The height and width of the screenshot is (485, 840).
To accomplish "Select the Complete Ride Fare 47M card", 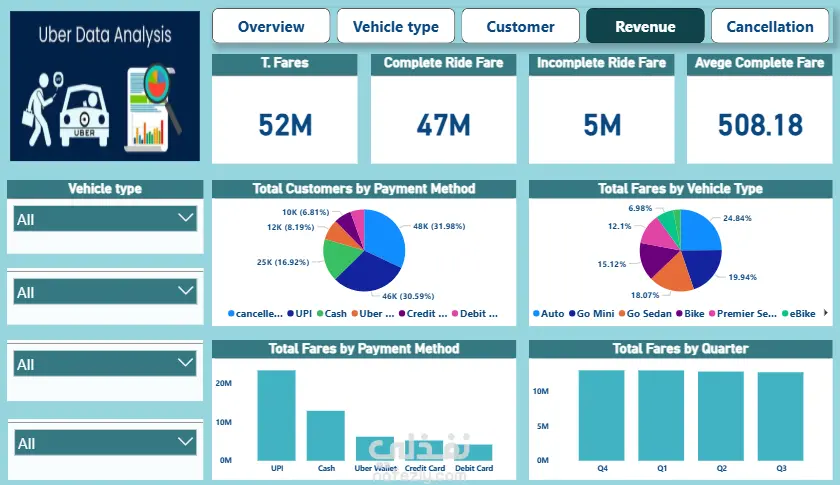I will click(444, 109).
